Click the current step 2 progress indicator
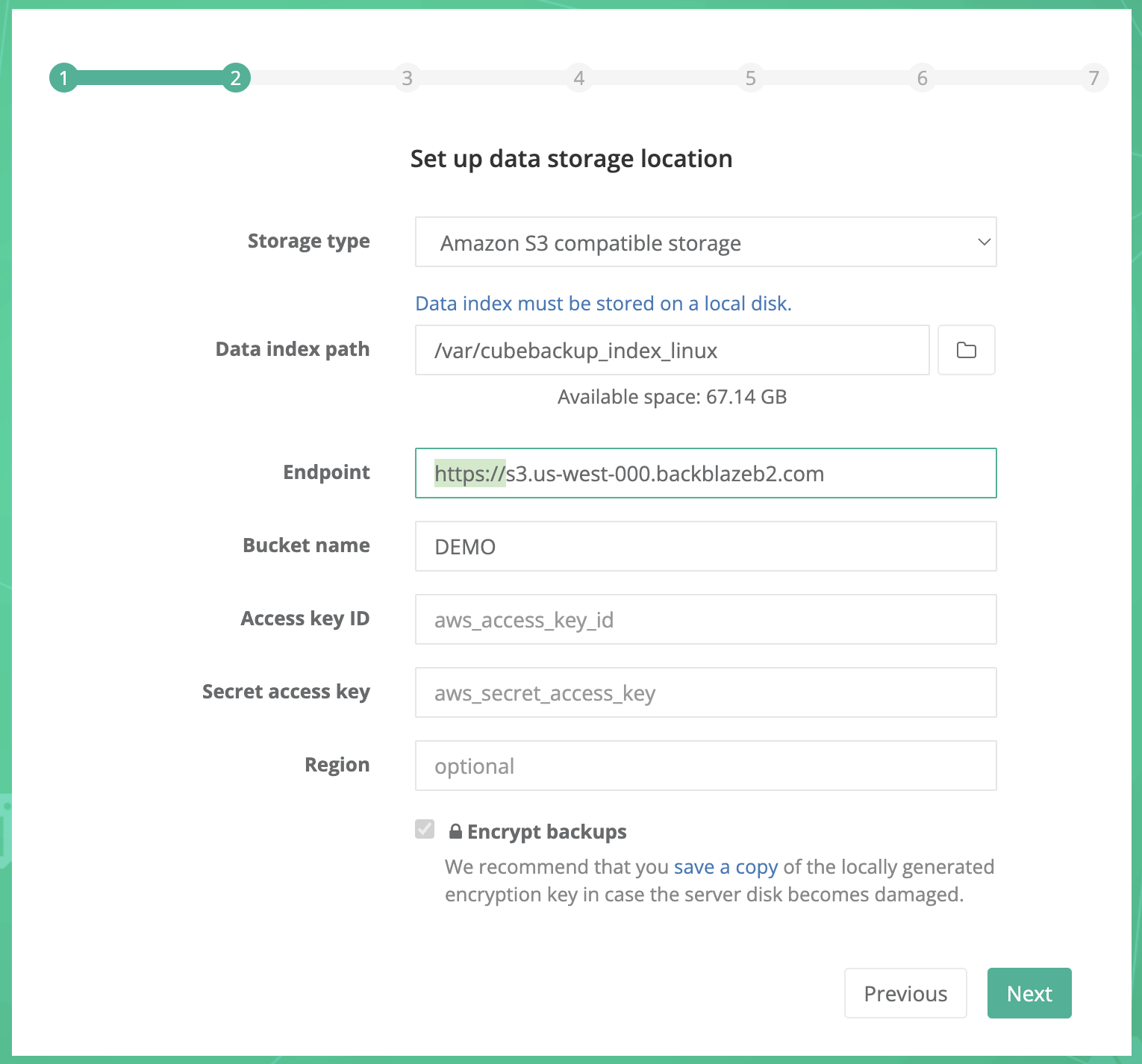The image size is (1142, 1064). pos(235,77)
